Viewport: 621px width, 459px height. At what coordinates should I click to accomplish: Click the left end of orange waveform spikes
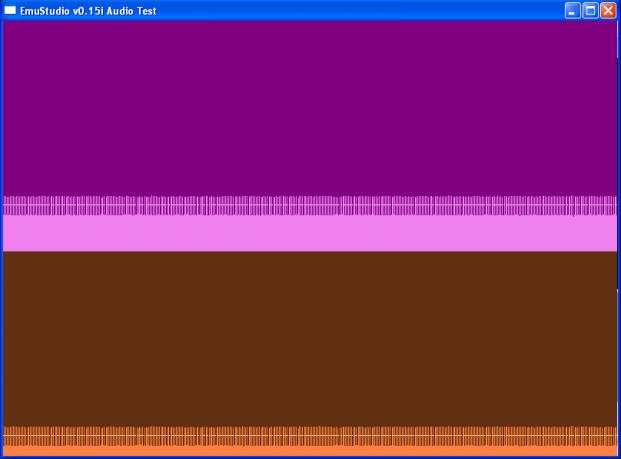tap(8, 436)
